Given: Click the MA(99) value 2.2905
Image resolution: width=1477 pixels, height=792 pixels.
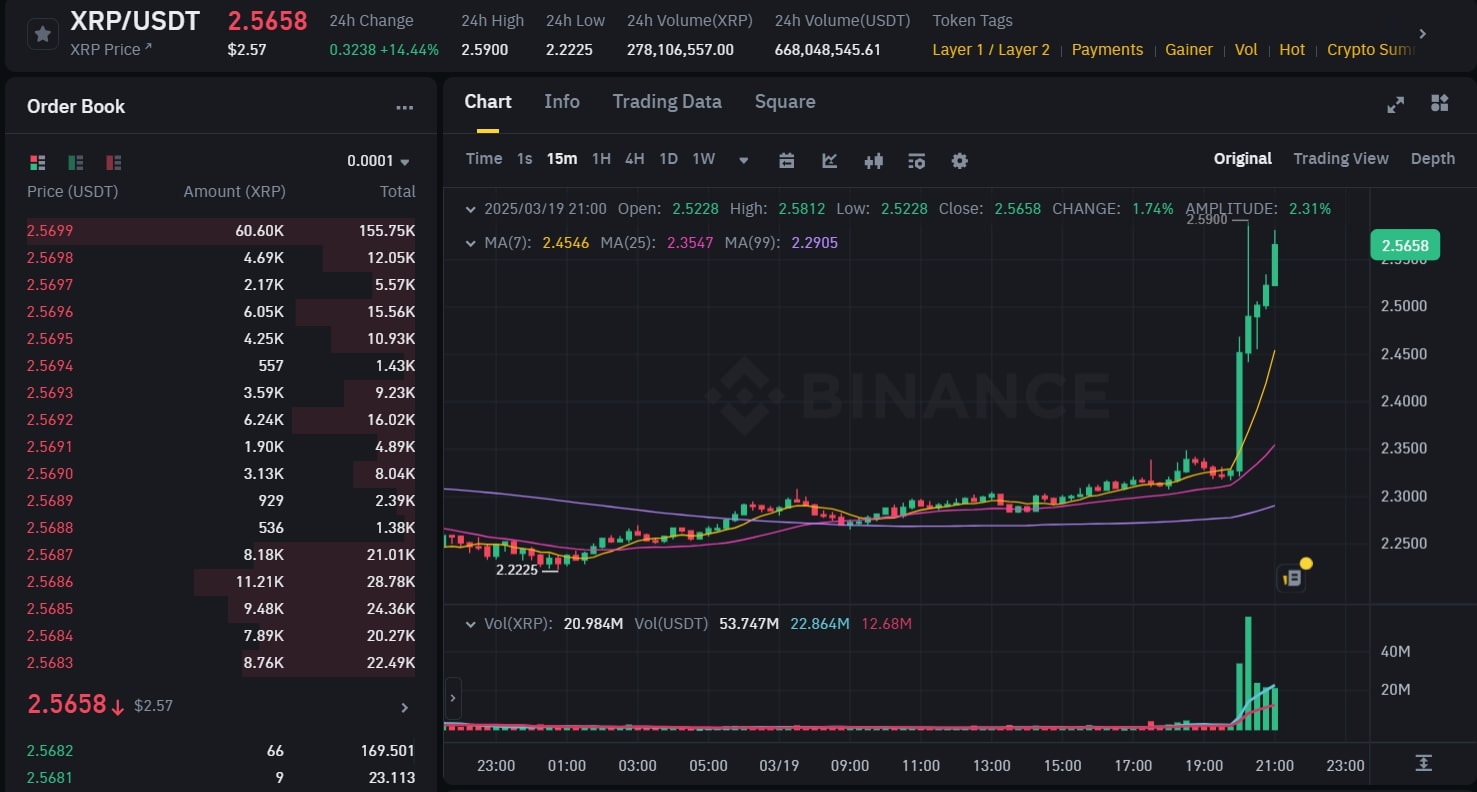Looking at the screenshot, I should [814, 242].
